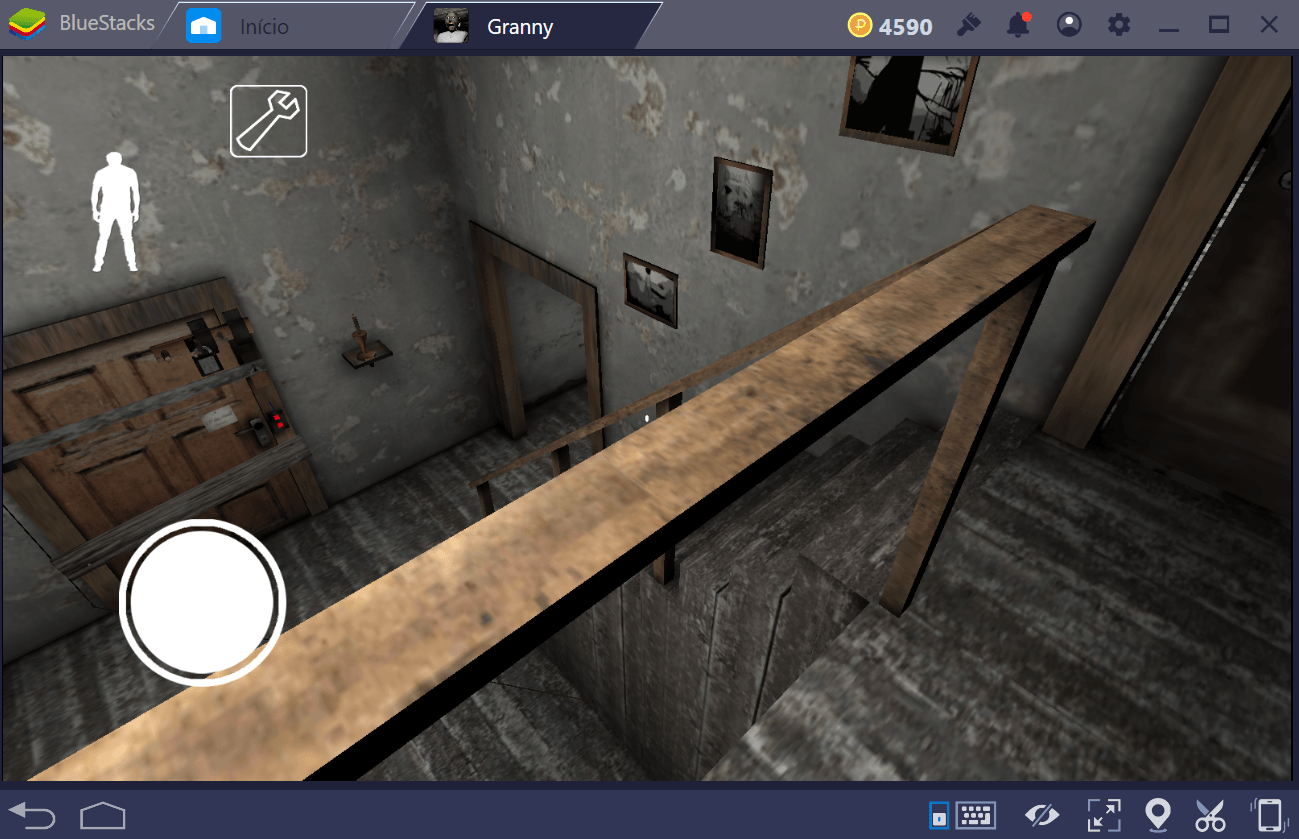This screenshot has height=839, width=1299.
Task: Maximize the BlueStacks window
Action: 1219,26
